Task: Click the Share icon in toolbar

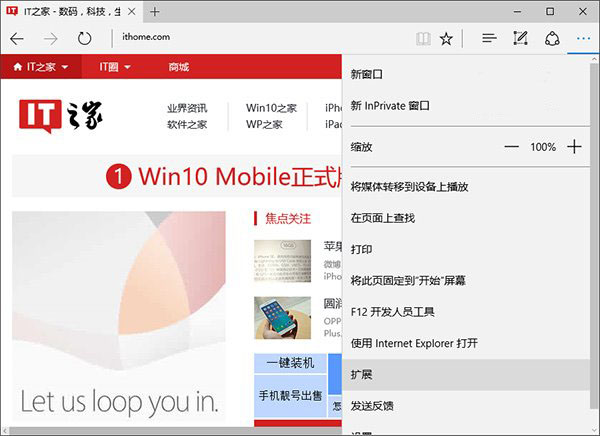Action: pyautogui.click(x=551, y=38)
